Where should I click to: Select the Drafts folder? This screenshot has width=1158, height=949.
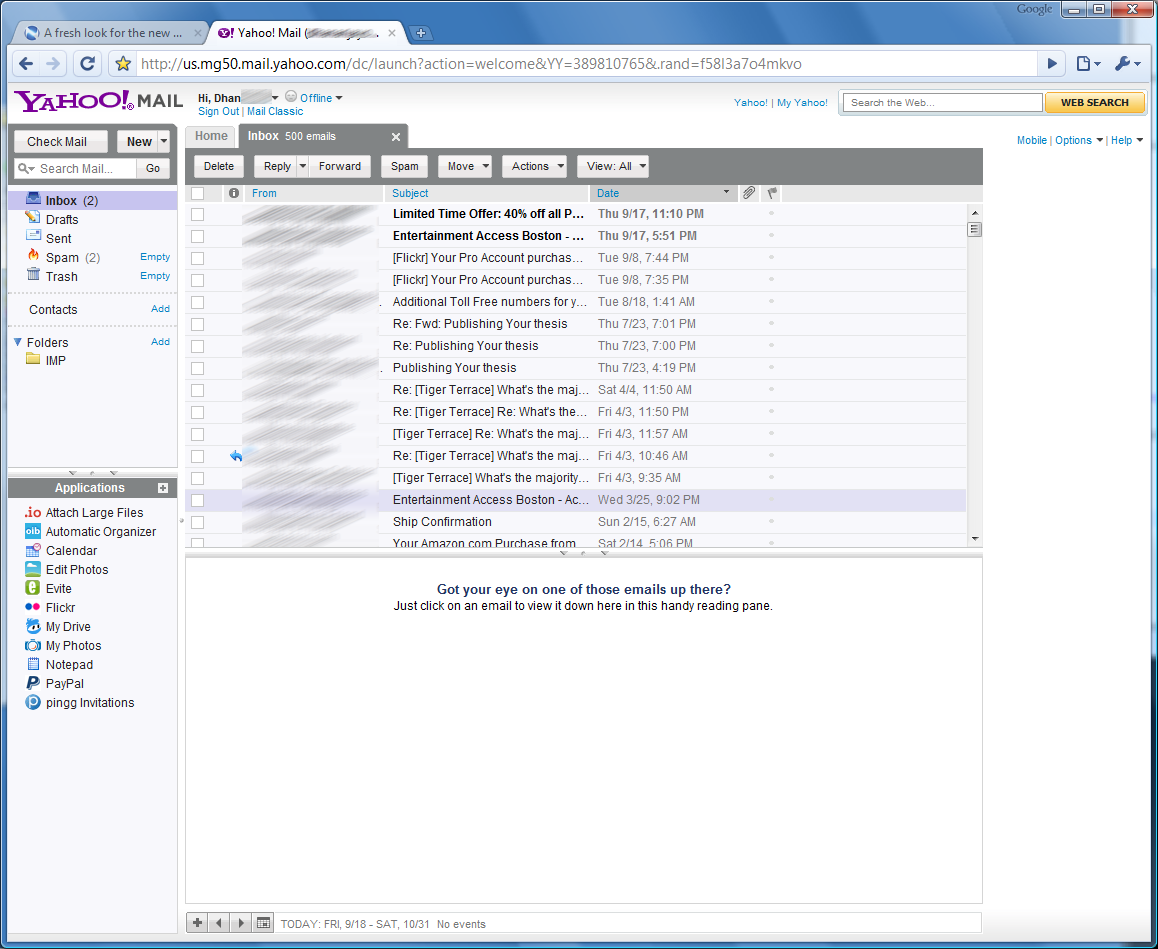tap(62, 220)
